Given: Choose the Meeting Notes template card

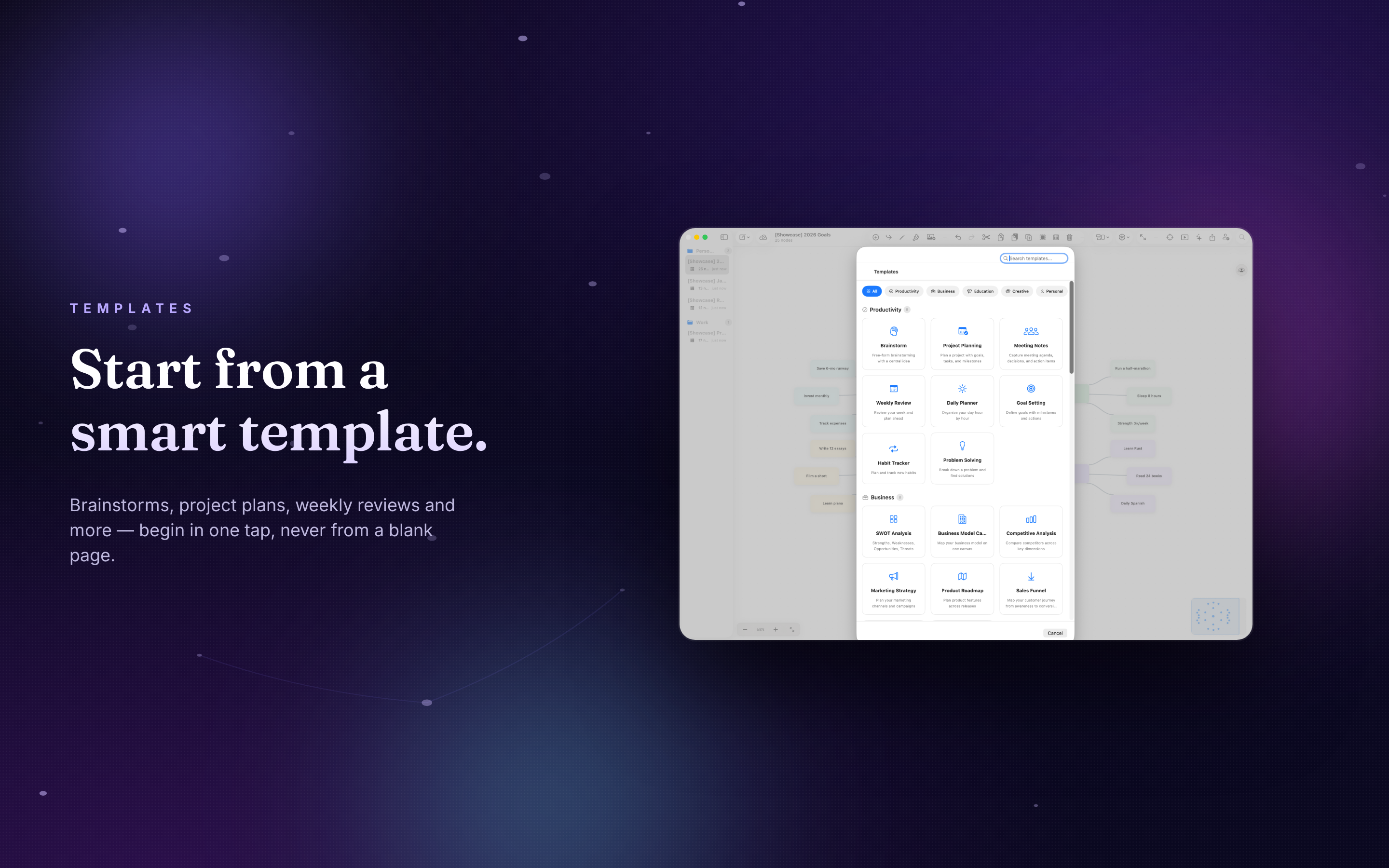Looking at the screenshot, I should [1031, 344].
